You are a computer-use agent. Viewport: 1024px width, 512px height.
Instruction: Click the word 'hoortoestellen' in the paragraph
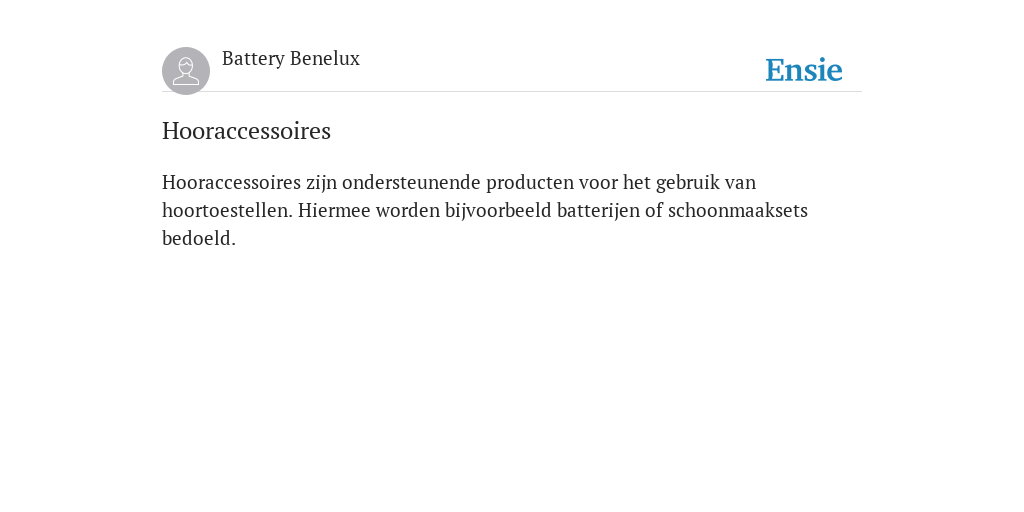click(x=227, y=210)
